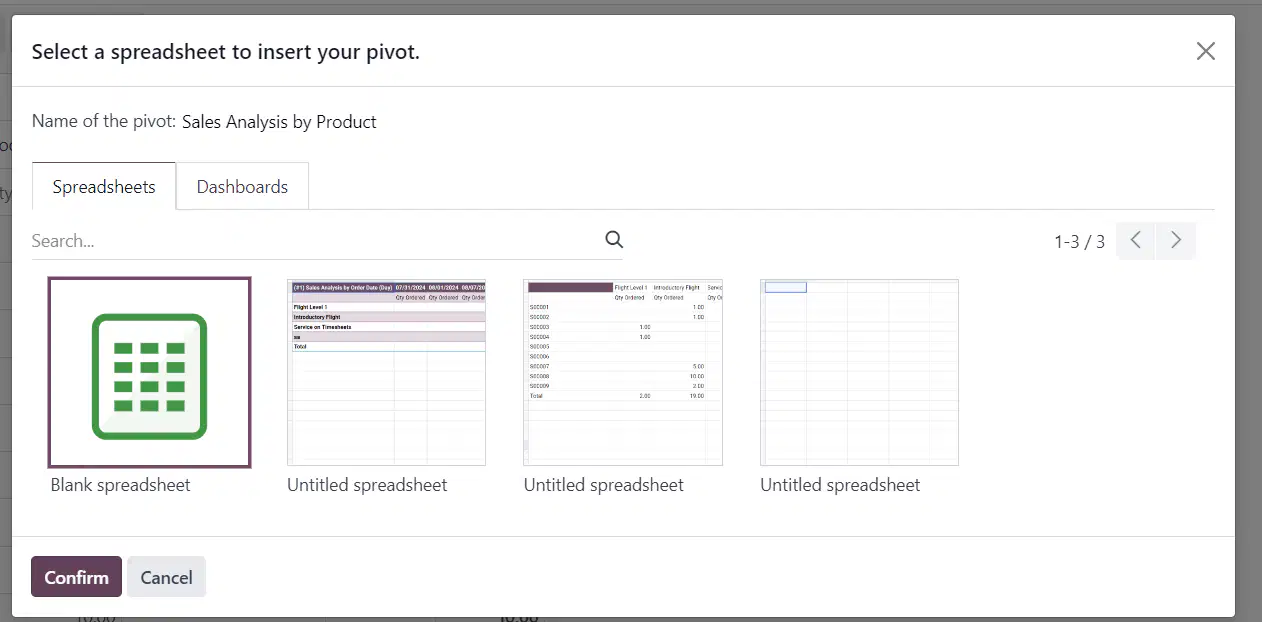Viewport: 1262px width, 622px height.
Task: Choose spreadsheet thumbnail listing S00001 order rows
Action: point(623,372)
